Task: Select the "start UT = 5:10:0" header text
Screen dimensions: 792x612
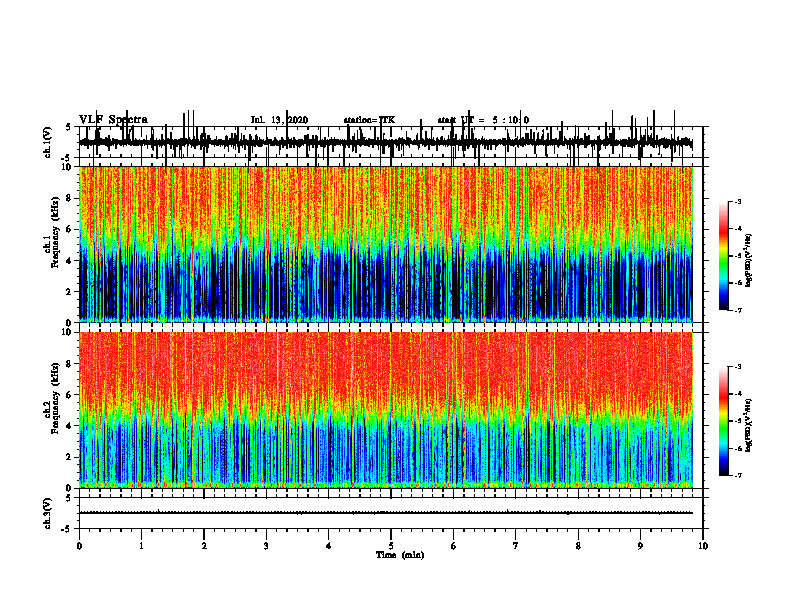Action: tap(483, 120)
